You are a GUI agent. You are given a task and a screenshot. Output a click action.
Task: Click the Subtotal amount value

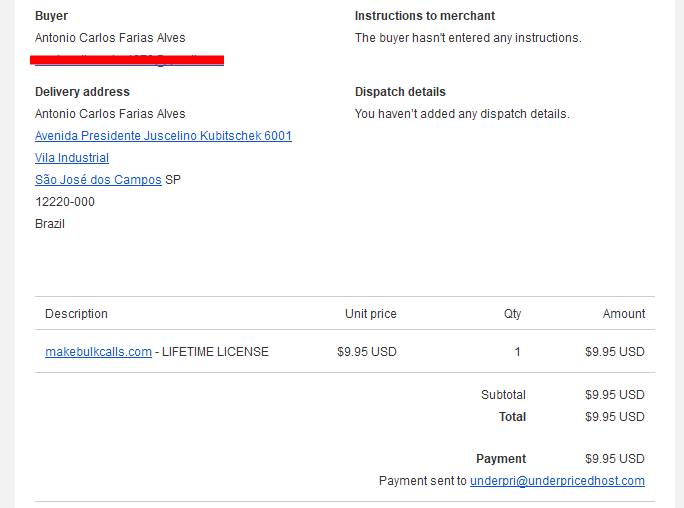615,395
